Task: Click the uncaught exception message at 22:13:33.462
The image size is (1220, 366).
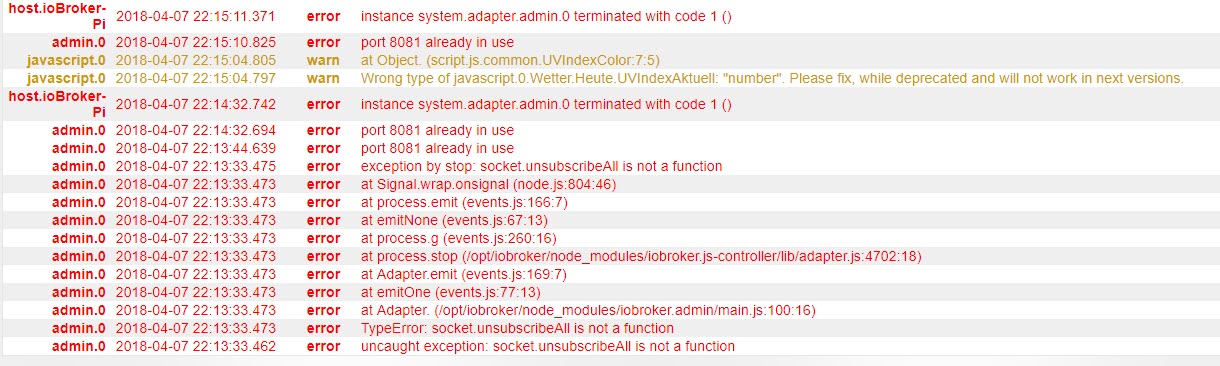Action: 547,346
